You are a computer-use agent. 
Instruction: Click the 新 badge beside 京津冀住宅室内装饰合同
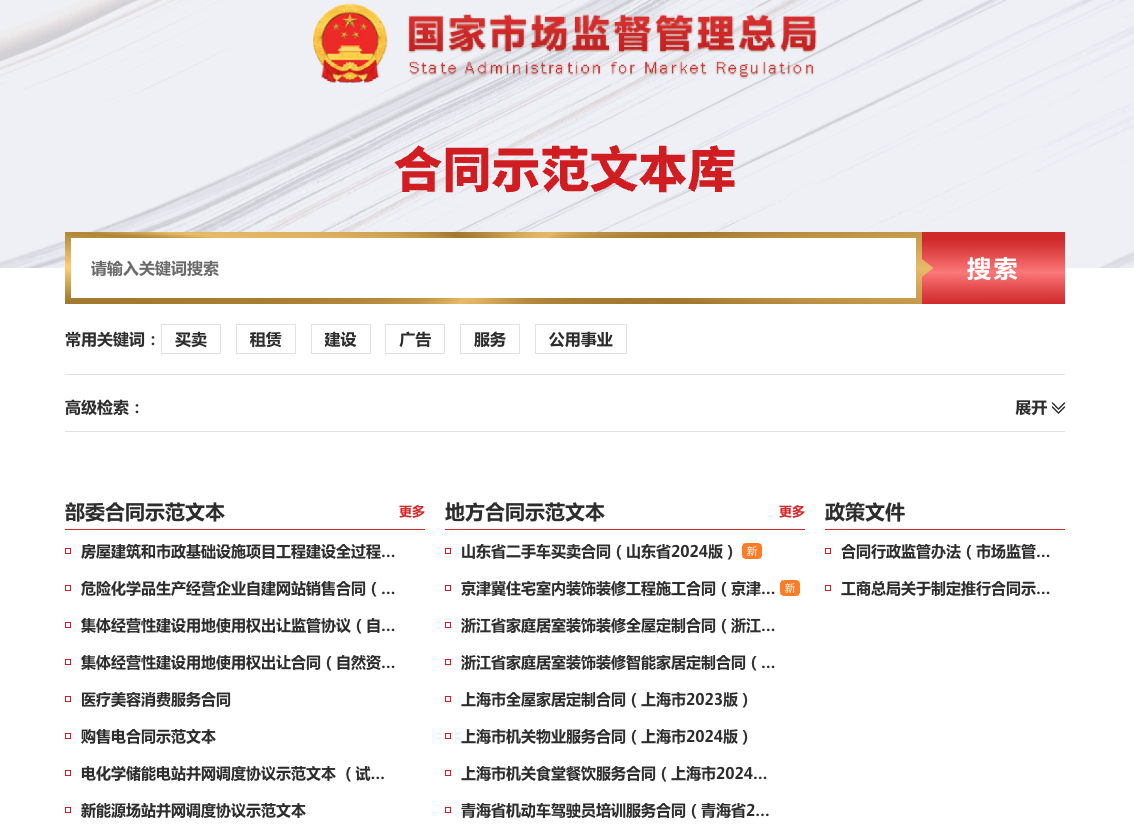[790, 588]
